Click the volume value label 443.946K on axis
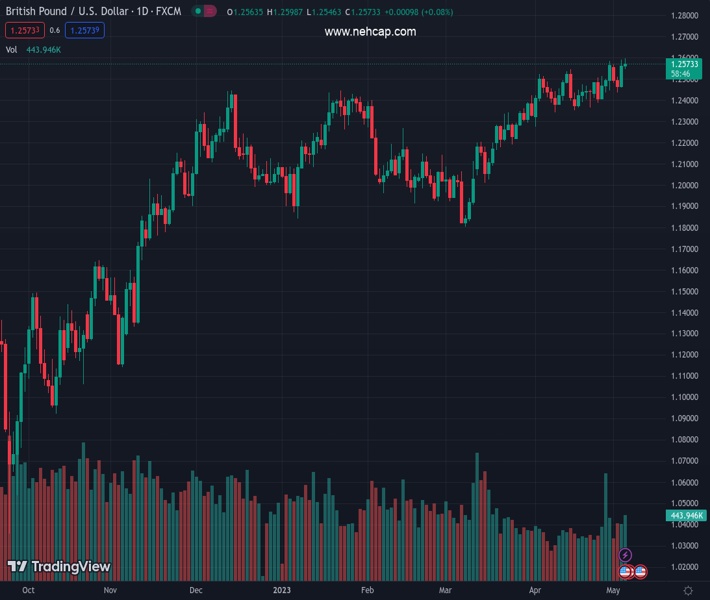710x600 pixels. [686, 516]
